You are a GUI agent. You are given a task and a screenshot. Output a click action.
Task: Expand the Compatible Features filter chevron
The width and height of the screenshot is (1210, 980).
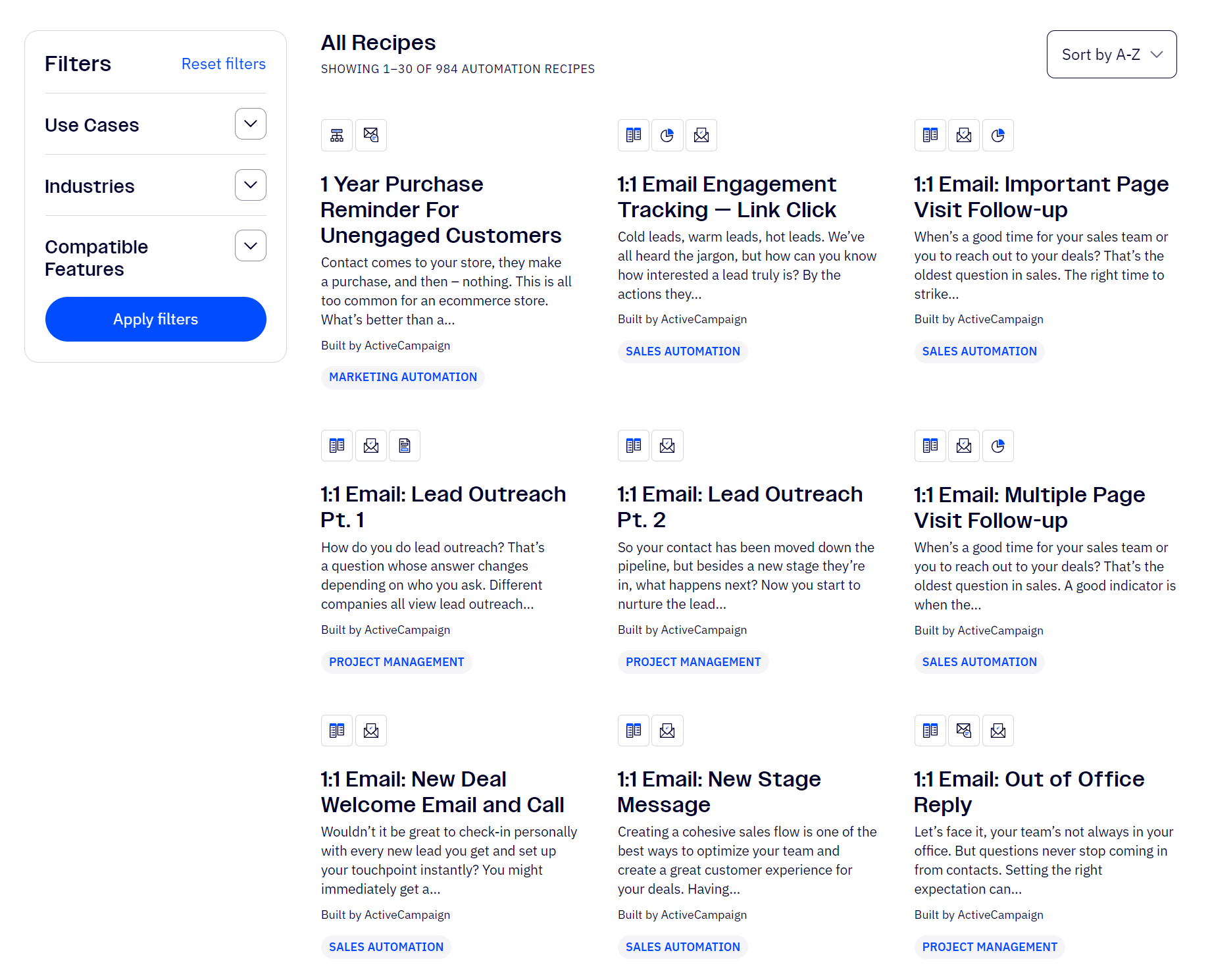(x=251, y=245)
